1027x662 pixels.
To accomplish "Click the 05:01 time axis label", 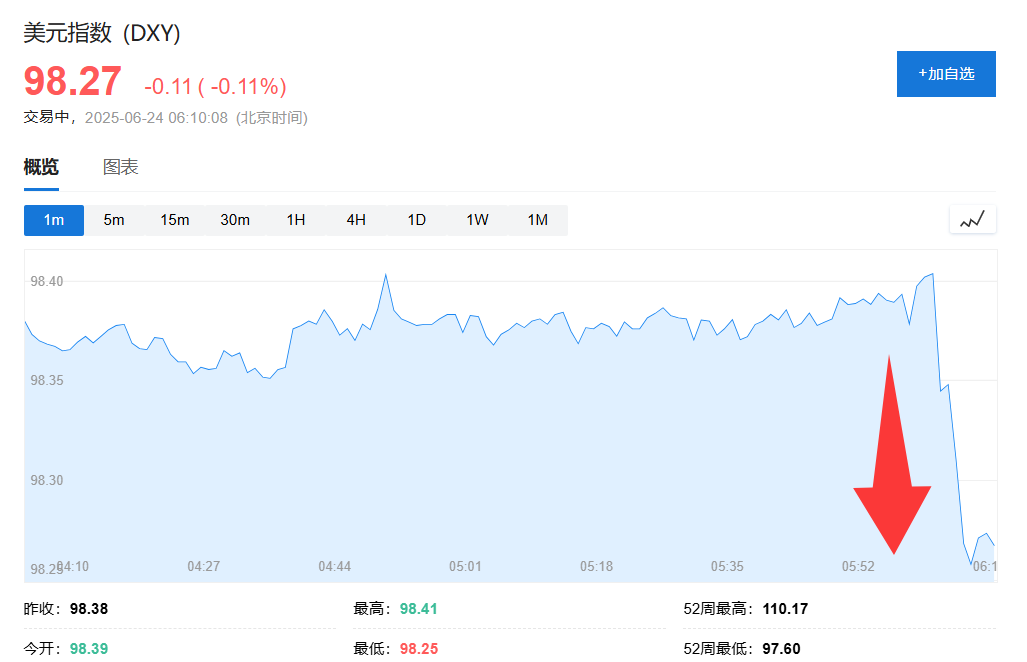I will pos(465,566).
